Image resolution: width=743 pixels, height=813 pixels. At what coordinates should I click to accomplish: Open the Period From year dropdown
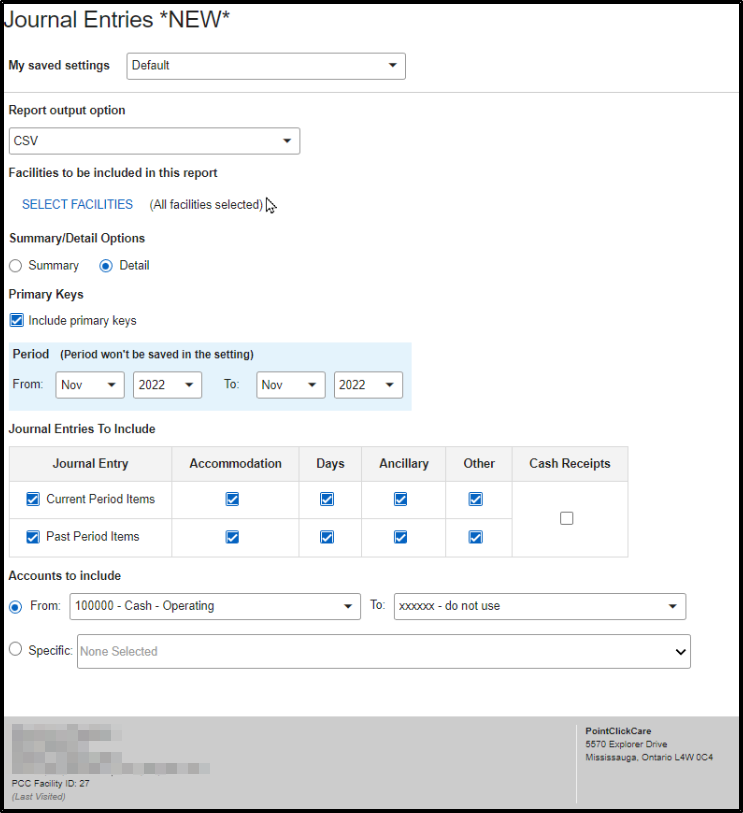(167, 385)
